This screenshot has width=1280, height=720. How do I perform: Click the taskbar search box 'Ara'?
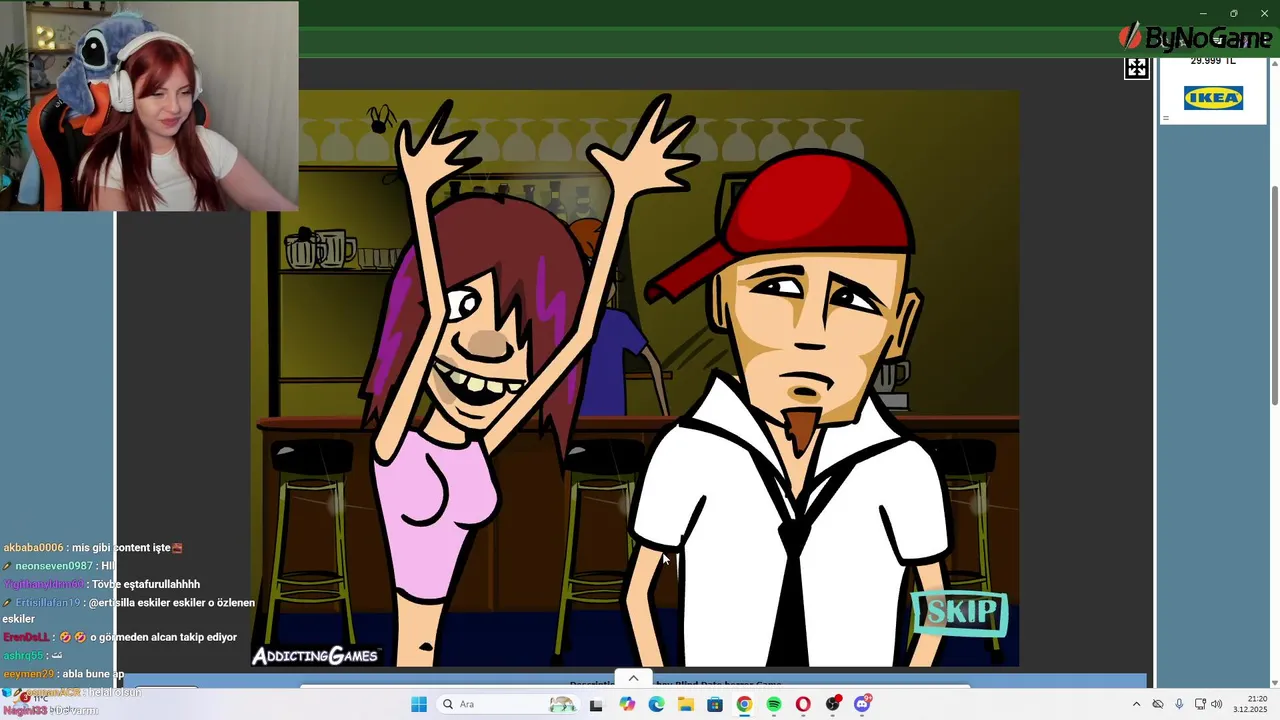[508, 704]
